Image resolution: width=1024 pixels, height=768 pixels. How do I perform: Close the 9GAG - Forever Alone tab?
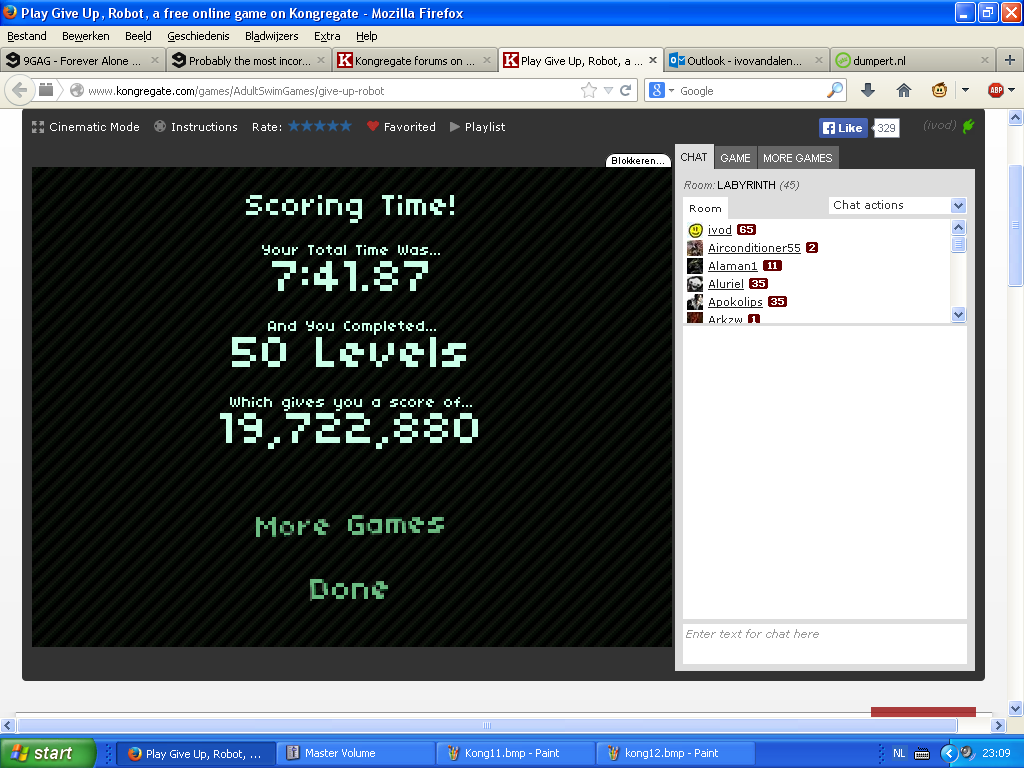(155, 60)
